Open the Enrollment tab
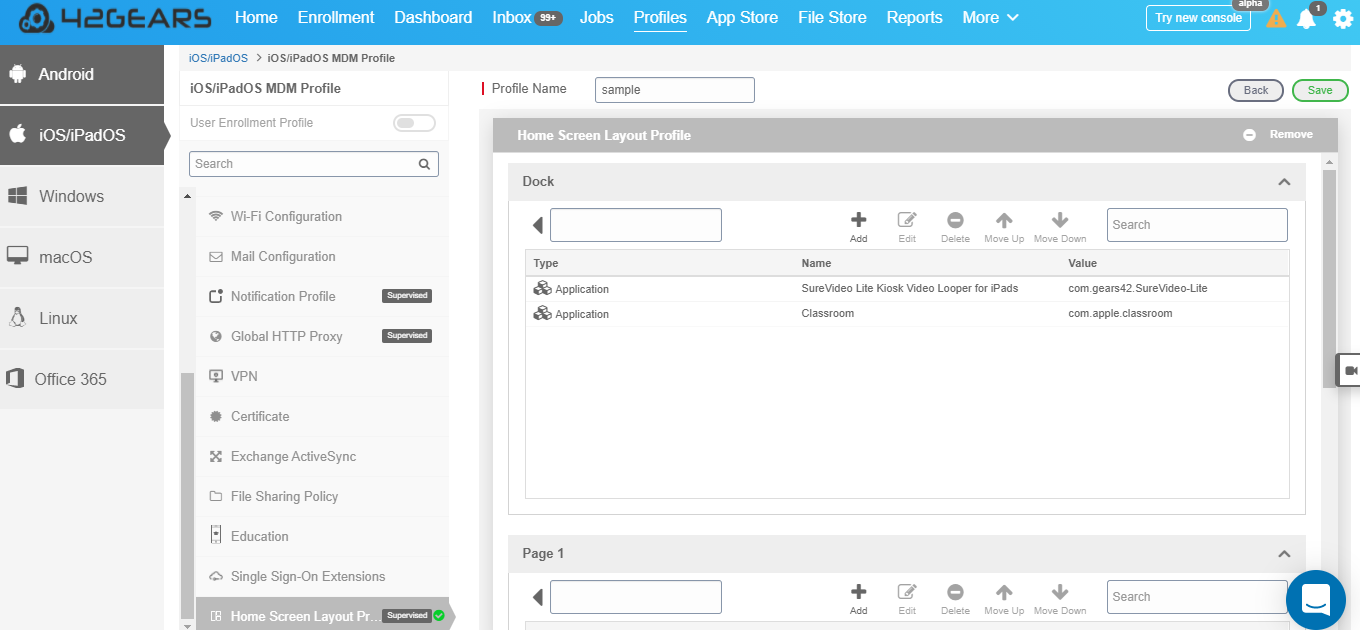The image size is (1360, 630). pos(336,18)
